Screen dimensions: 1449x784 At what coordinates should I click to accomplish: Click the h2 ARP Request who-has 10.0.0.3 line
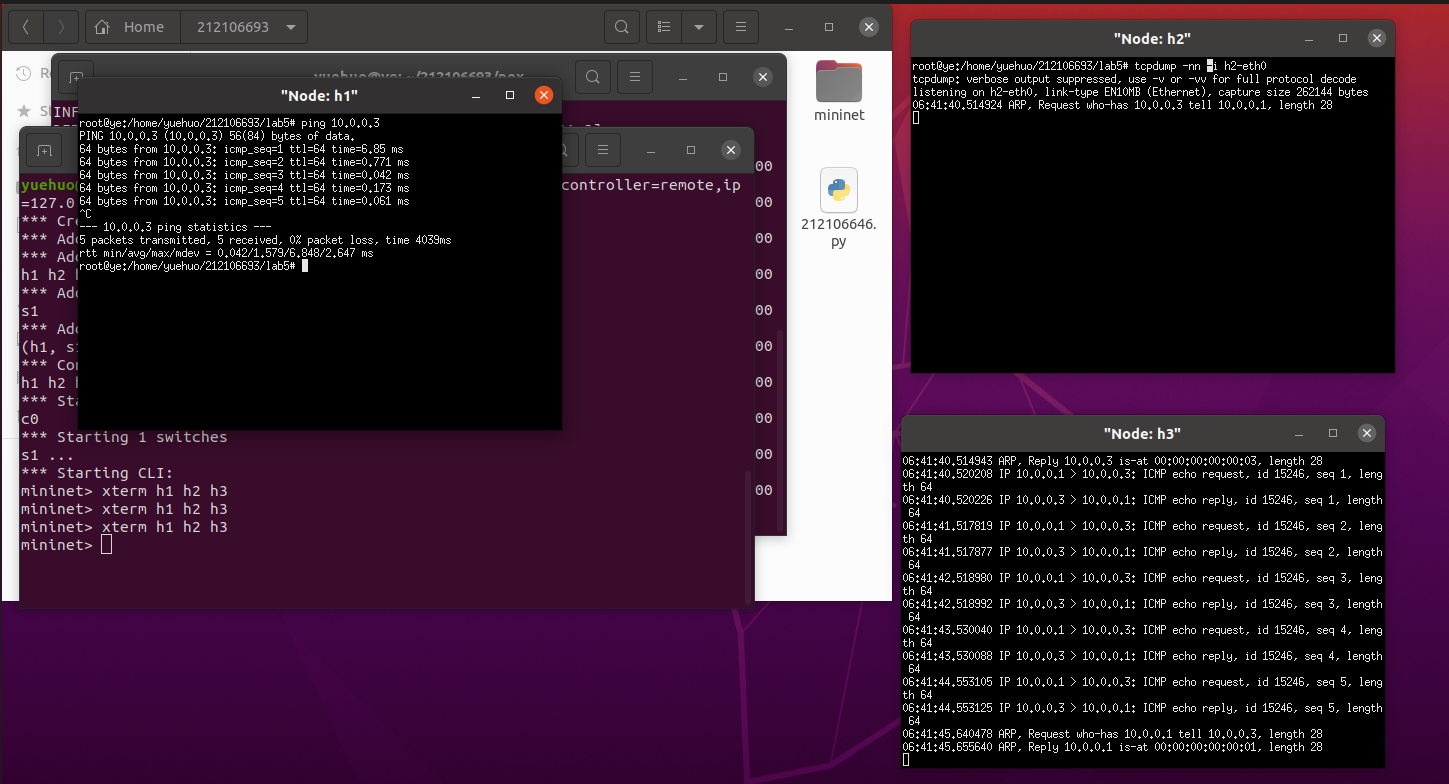[x=1122, y=105]
